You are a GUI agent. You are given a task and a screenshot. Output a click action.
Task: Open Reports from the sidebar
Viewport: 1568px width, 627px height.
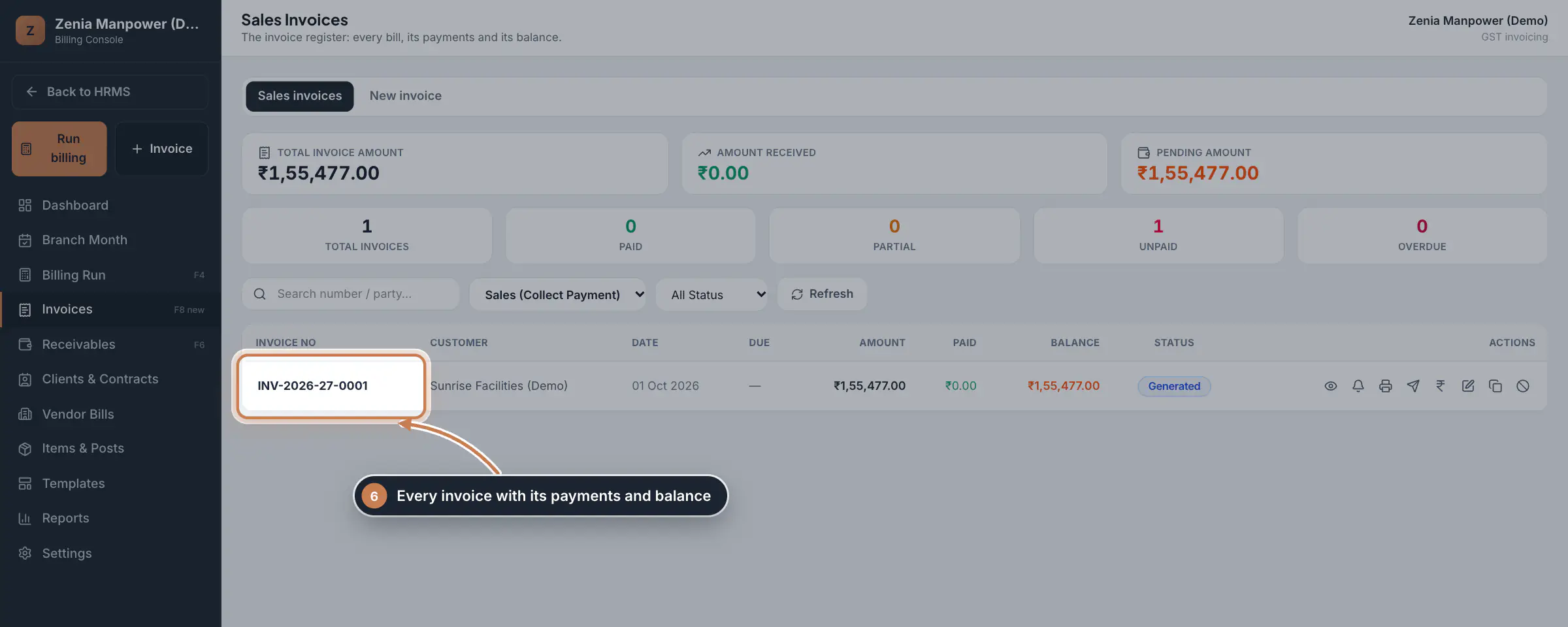pyautogui.click(x=110, y=518)
